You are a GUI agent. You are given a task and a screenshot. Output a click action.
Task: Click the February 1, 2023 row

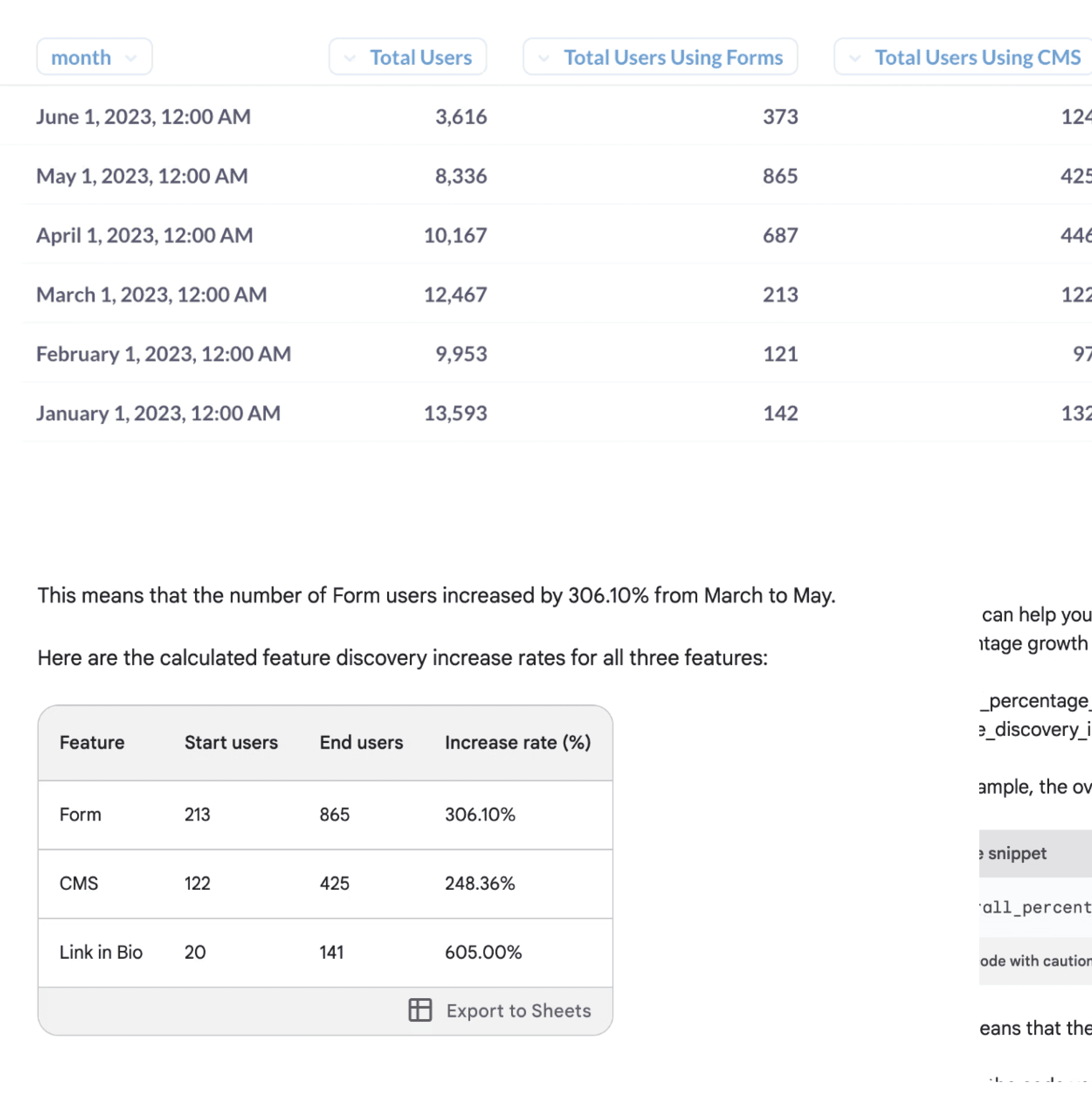[x=163, y=354]
